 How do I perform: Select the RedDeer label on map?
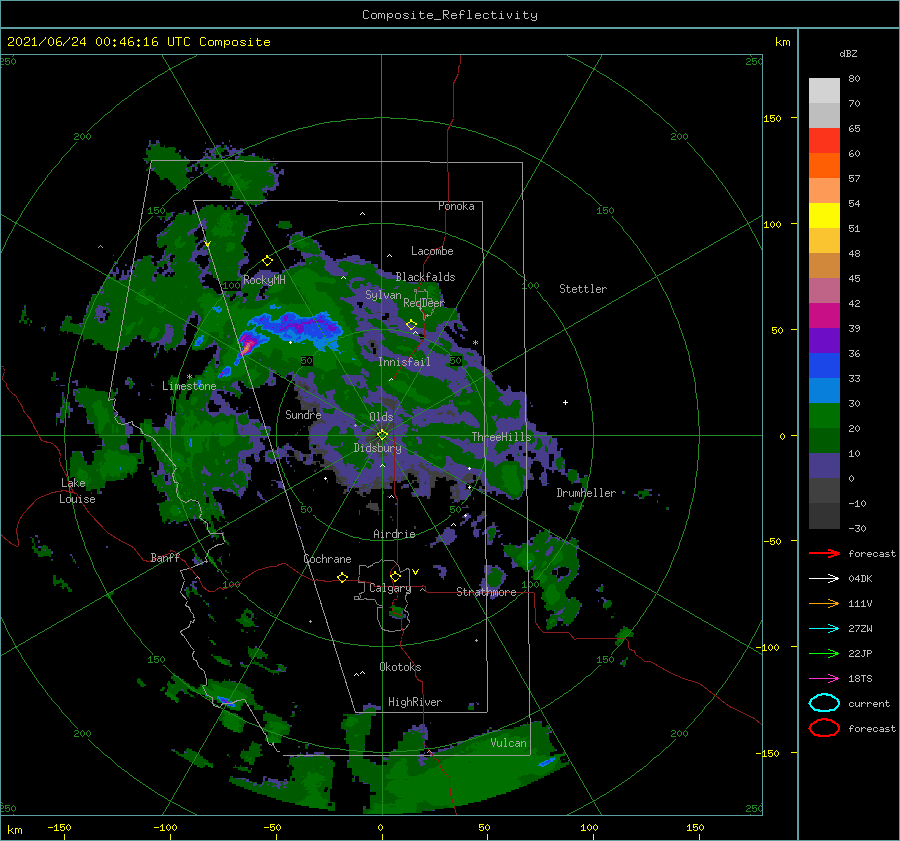point(424,303)
